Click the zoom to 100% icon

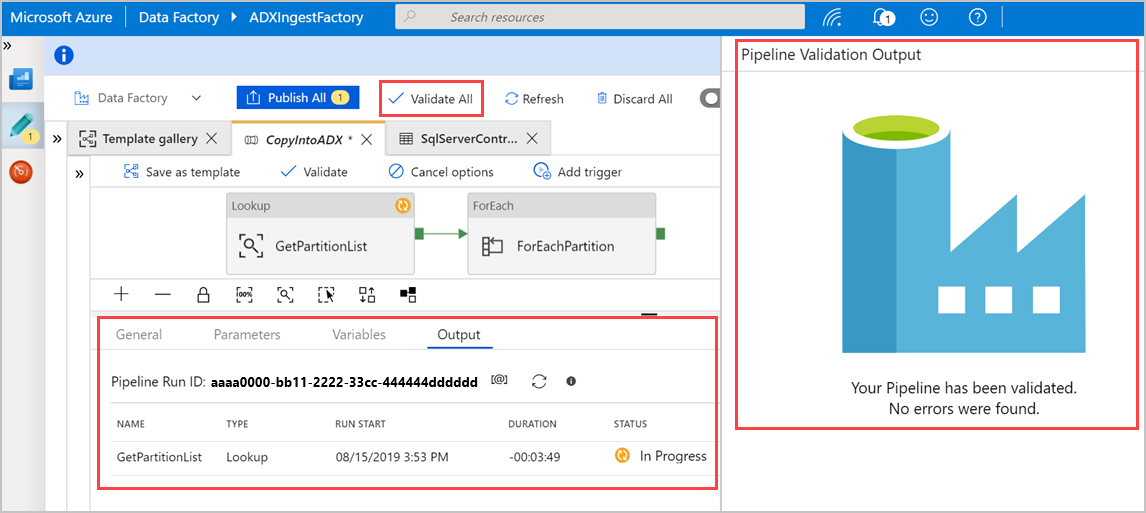(244, 294)
